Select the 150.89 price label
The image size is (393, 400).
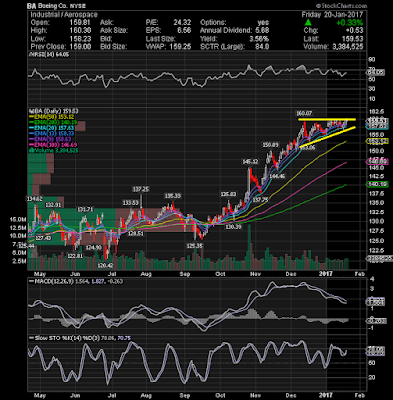pyautogui.click(x=270, y=145)
